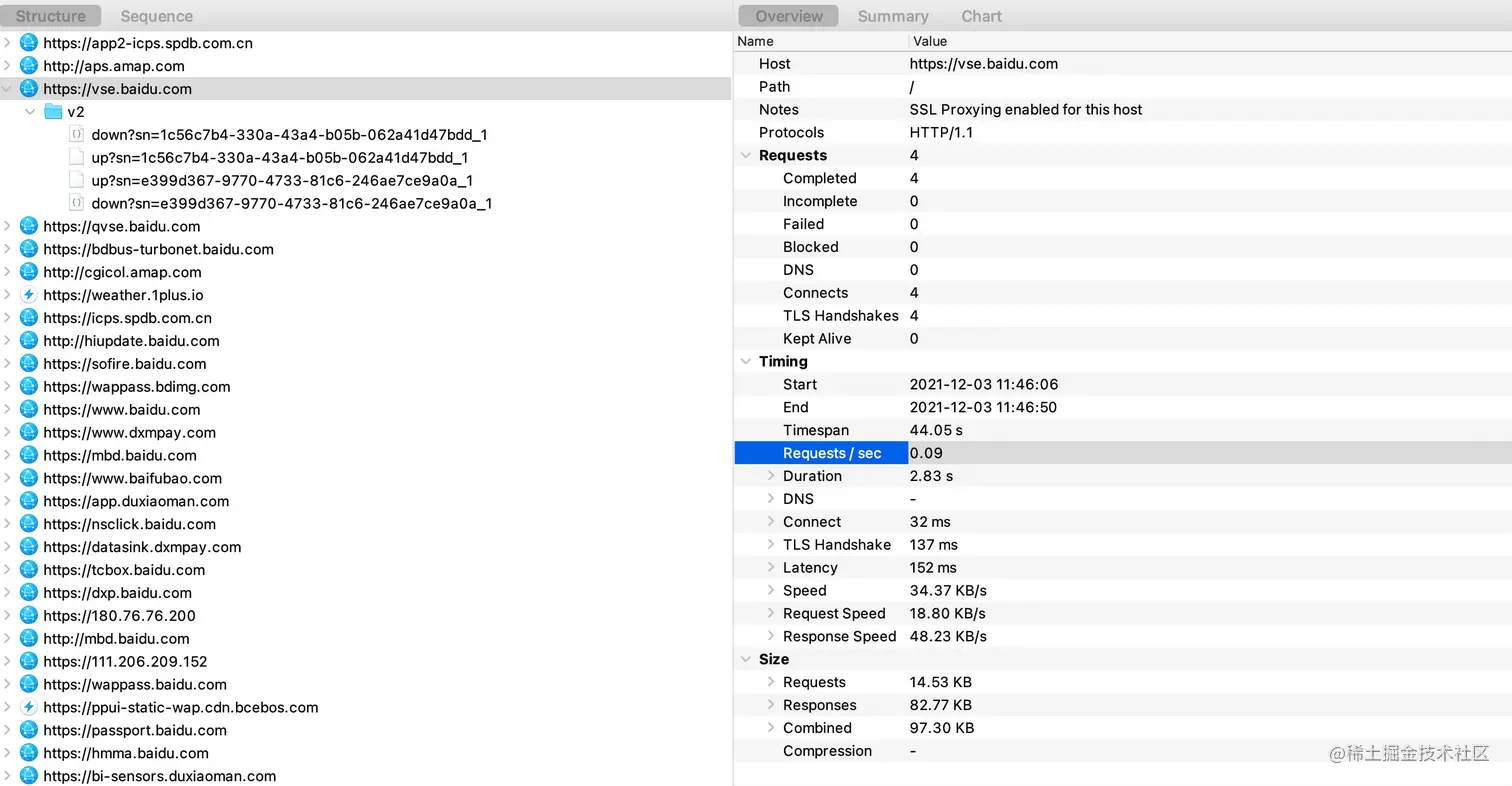Click the 'SSL Proxying enabled for this host' note

point(1026,109)
